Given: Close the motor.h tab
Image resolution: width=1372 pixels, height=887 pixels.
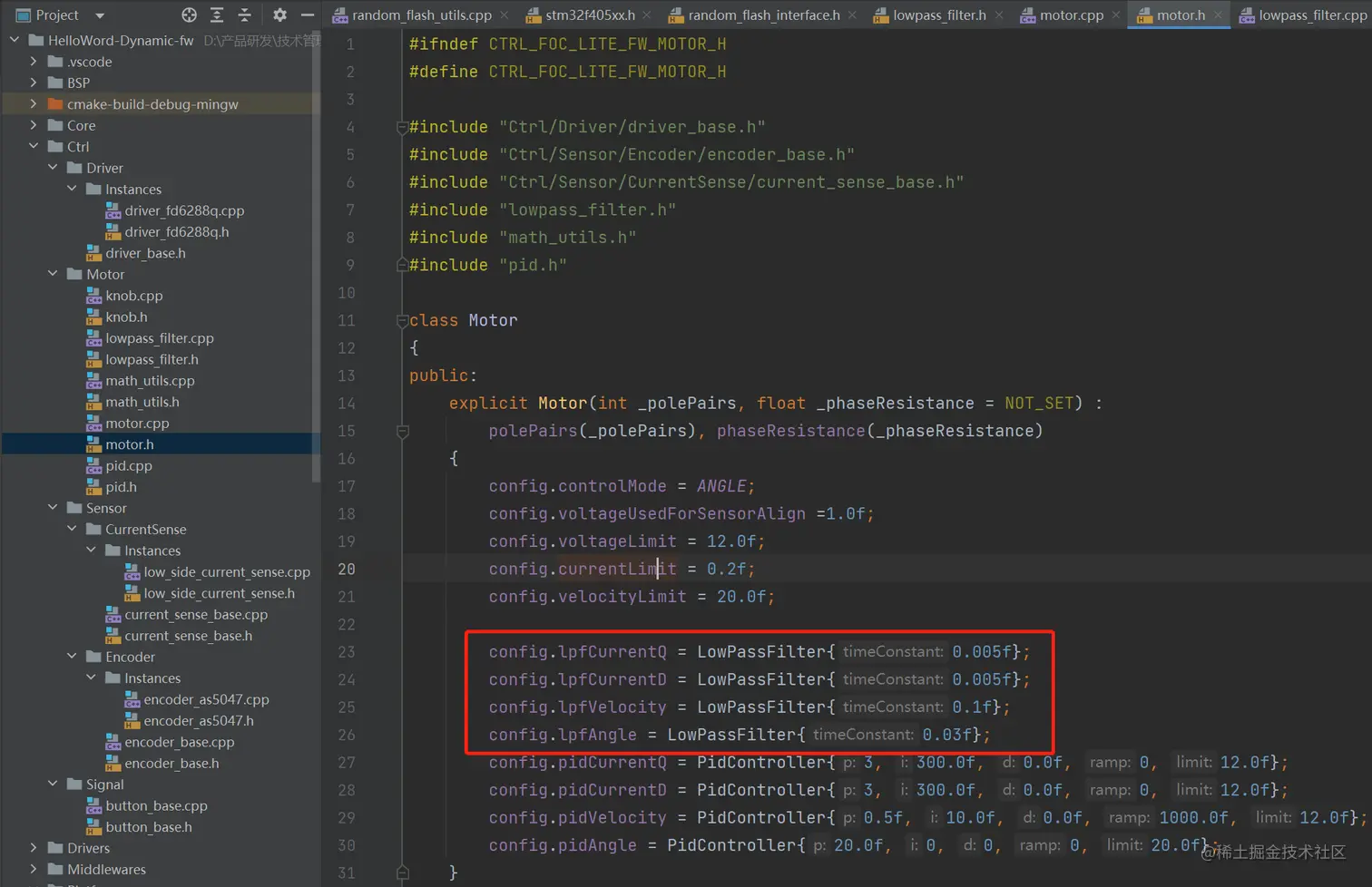Looking at the screenshot, I should pyautogui.click(x=1218, y=15).
